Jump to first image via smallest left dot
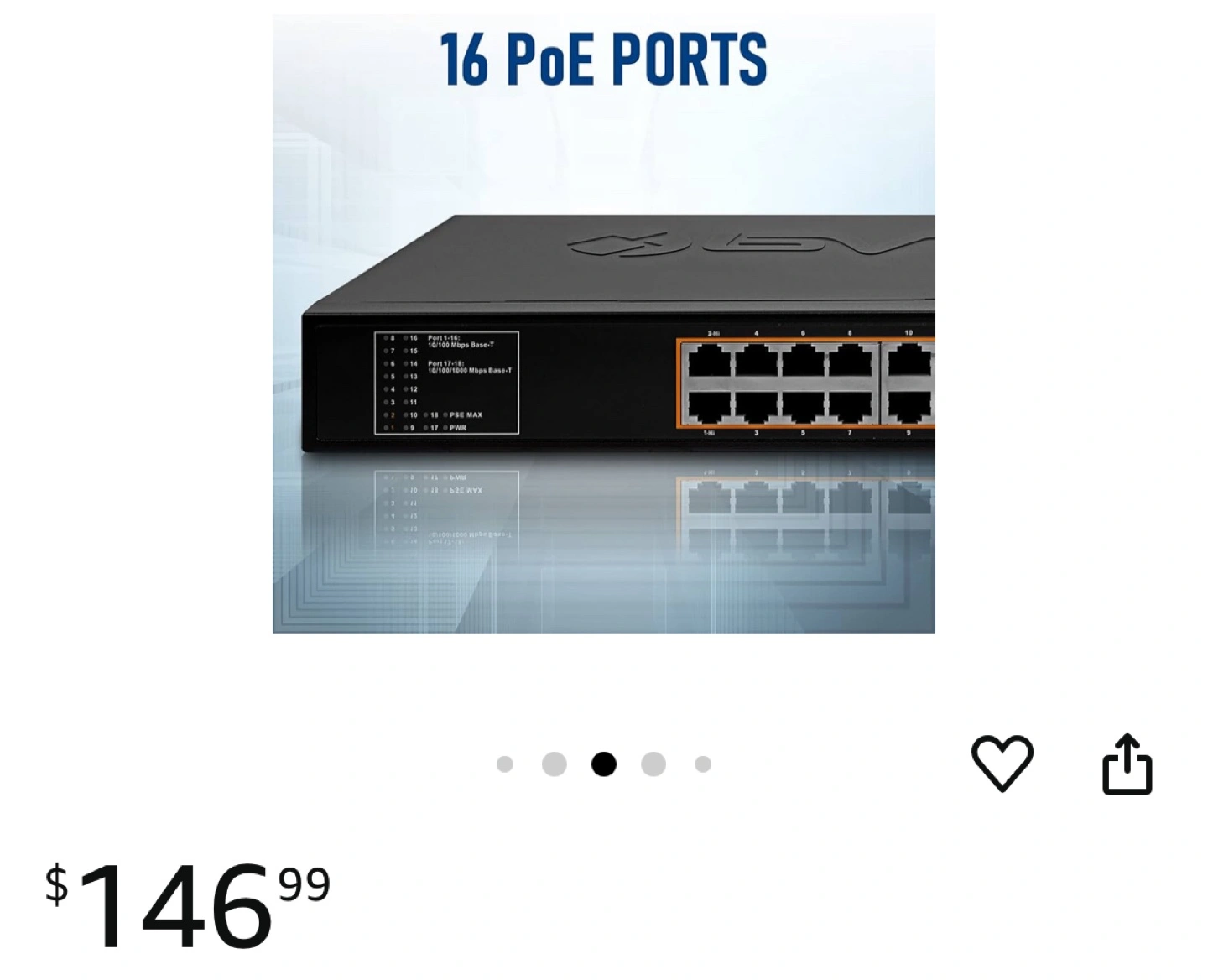This screenshot has width=1208, height=980. click(505, 764)
